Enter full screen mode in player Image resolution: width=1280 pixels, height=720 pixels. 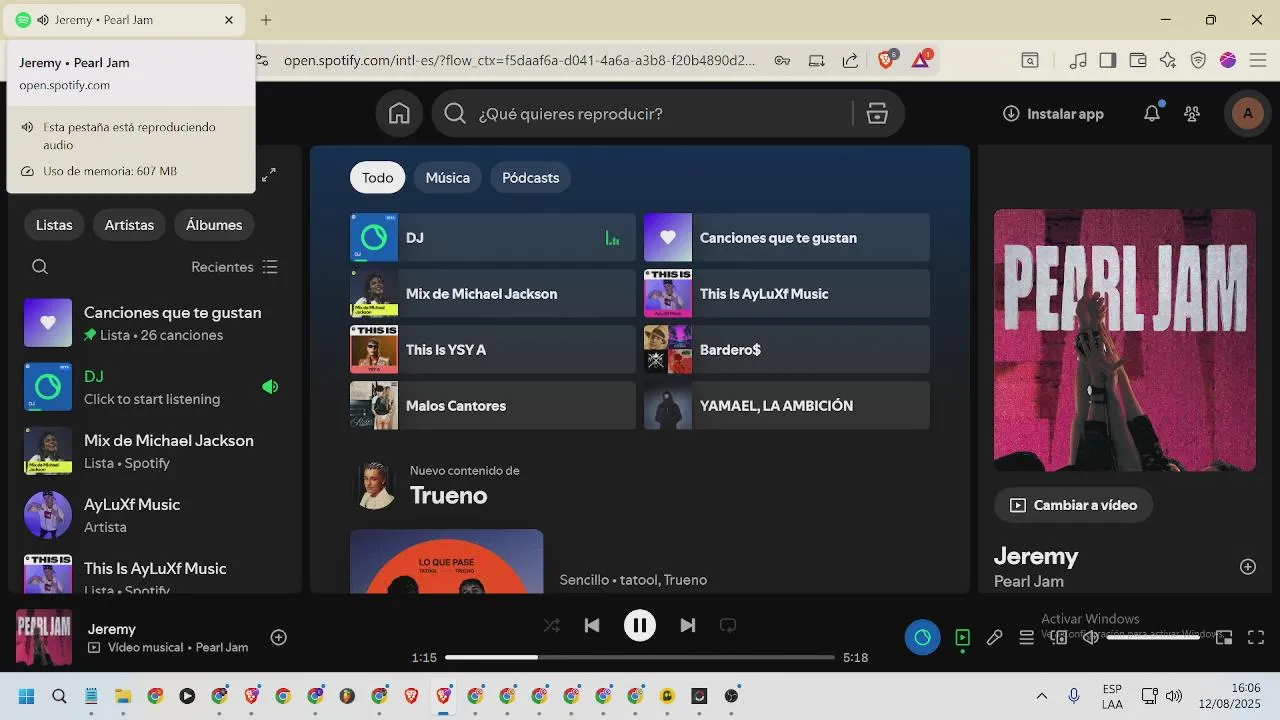coord(1256,637)
